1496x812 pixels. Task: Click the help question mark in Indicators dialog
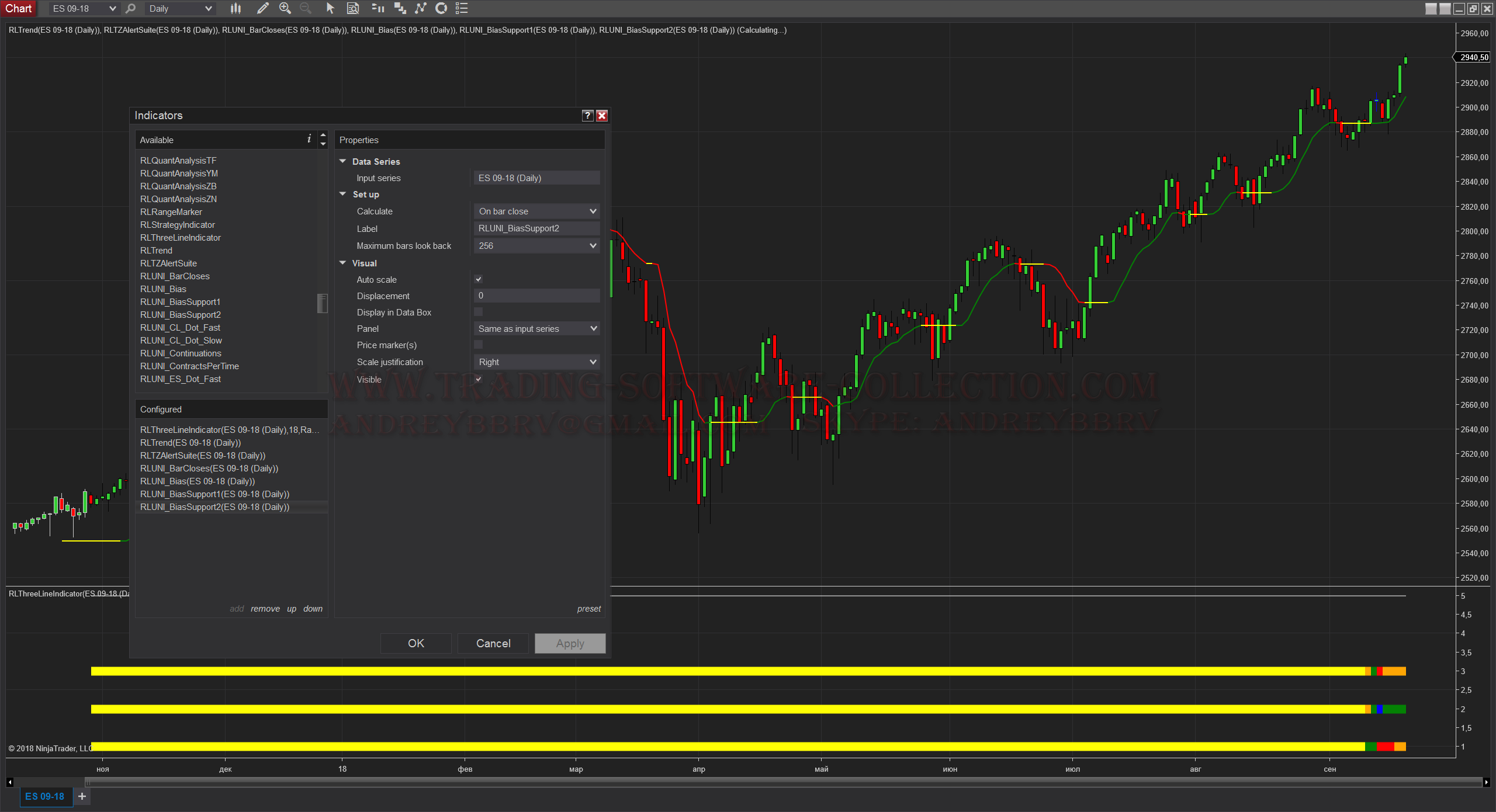tap(587, 116)
